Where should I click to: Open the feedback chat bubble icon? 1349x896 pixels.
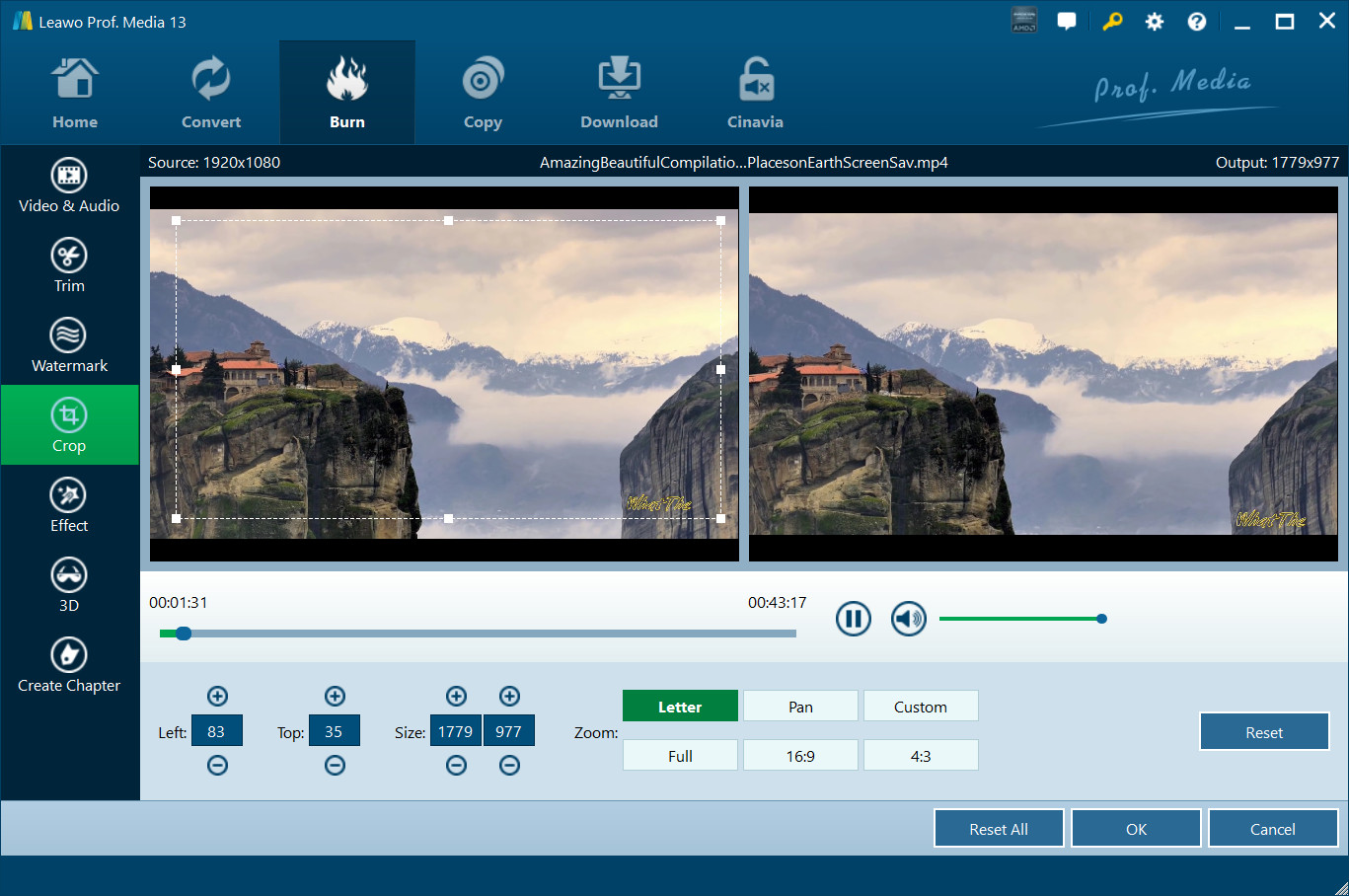click(x=1067, y=22)
